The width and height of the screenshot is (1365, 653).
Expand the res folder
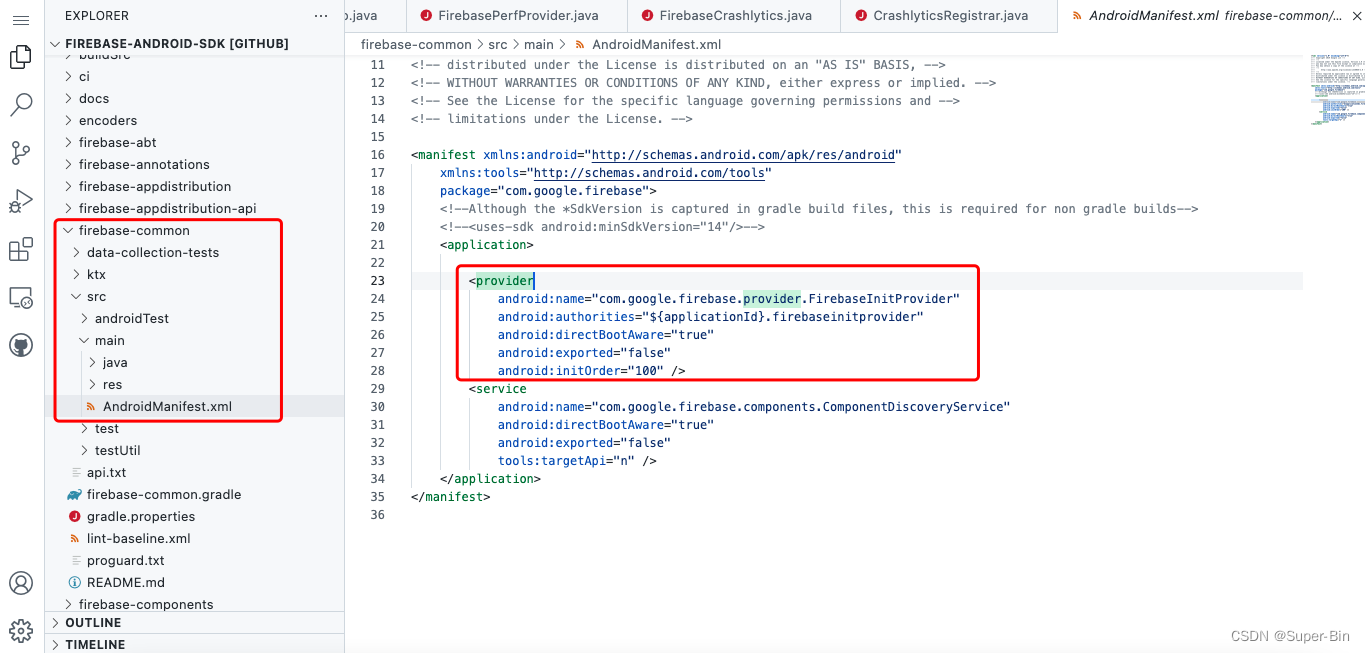click(195, 384)
